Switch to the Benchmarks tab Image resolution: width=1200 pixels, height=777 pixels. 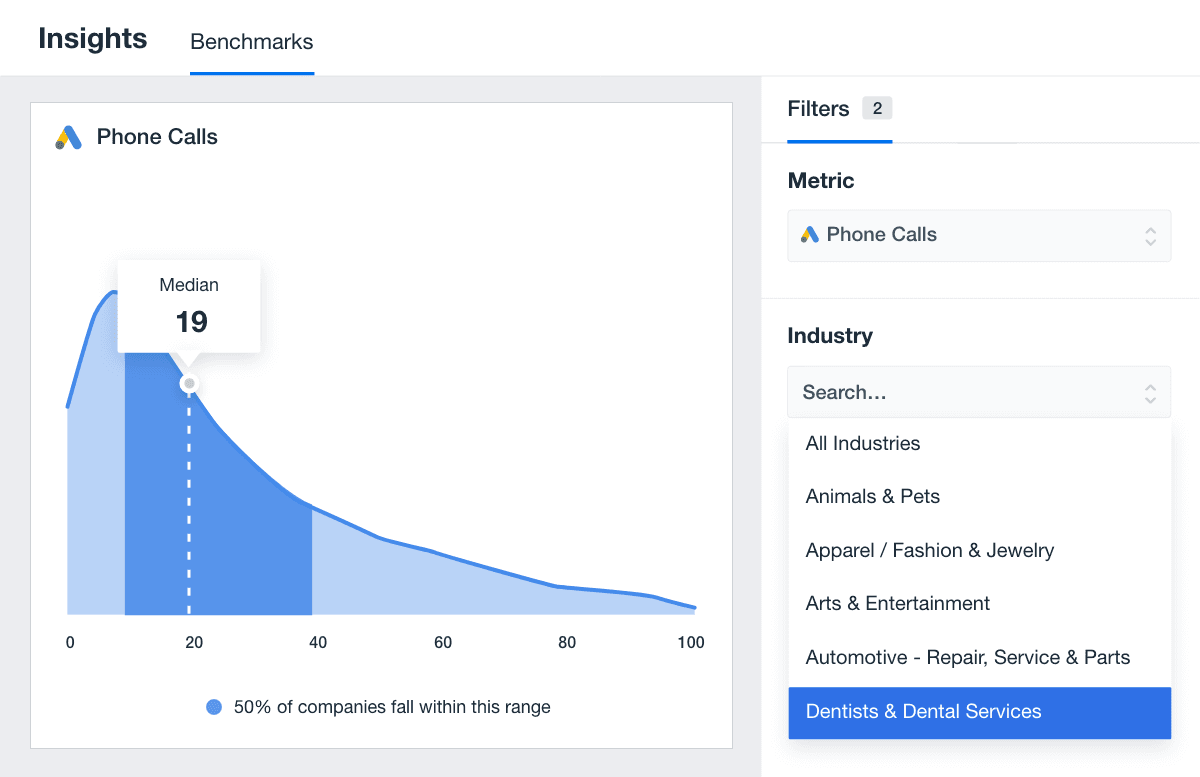click(x=252, y=42)
